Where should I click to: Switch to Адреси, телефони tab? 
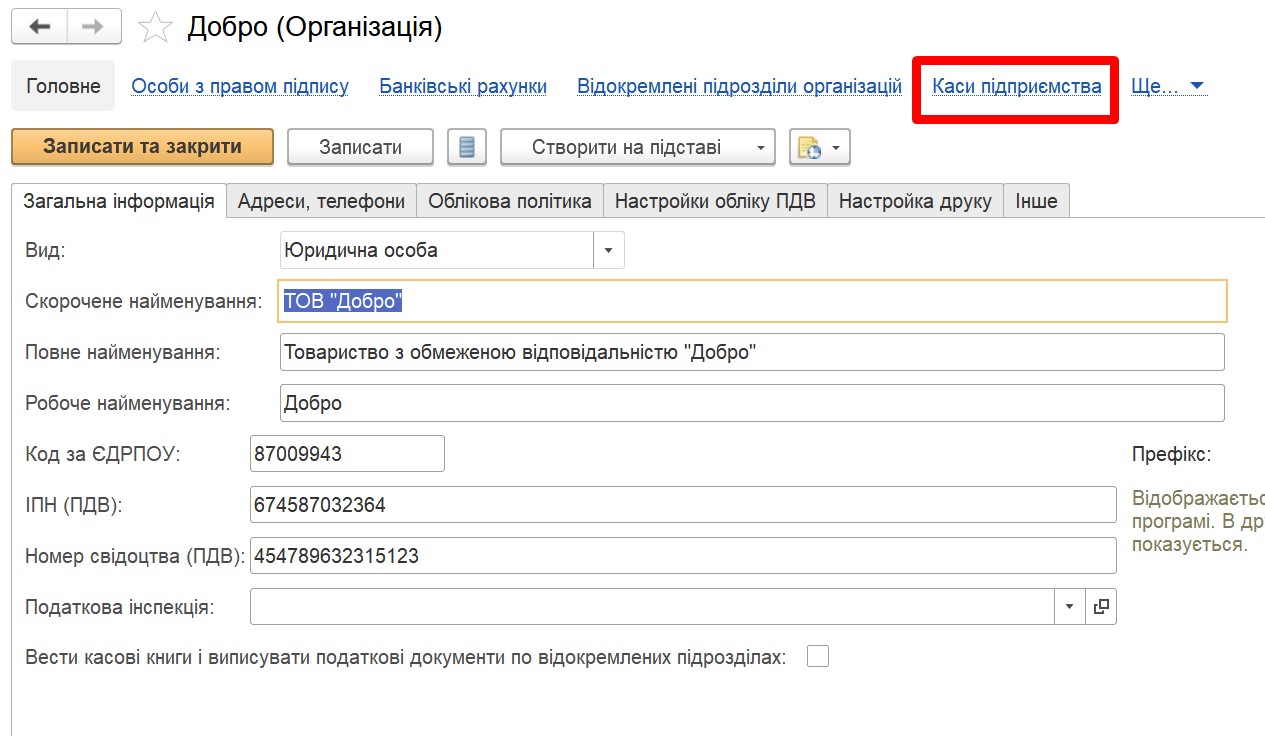(x=321, y=201)
